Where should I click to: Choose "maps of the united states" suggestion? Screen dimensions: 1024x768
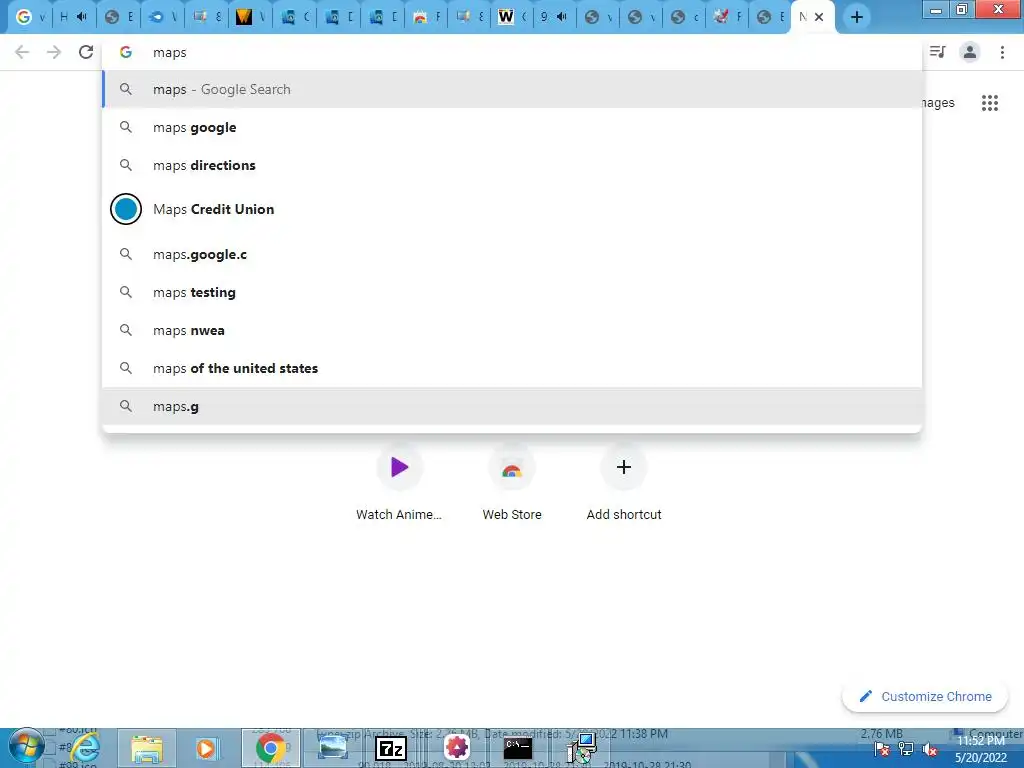pyautogui.click(x=512, y=368)
